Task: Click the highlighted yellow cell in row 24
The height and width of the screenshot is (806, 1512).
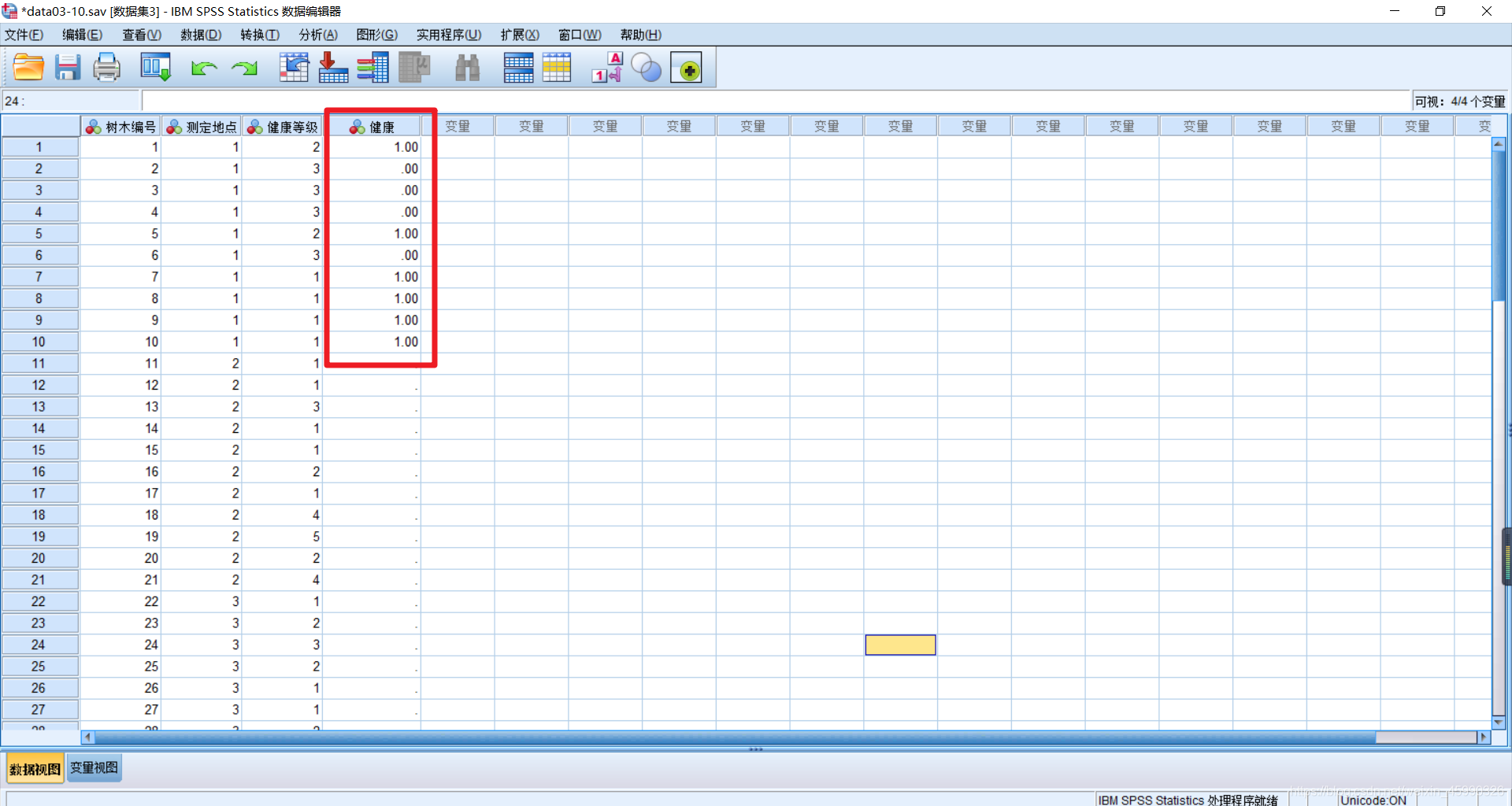Action: pyautogui.click(x=900, y=645)
